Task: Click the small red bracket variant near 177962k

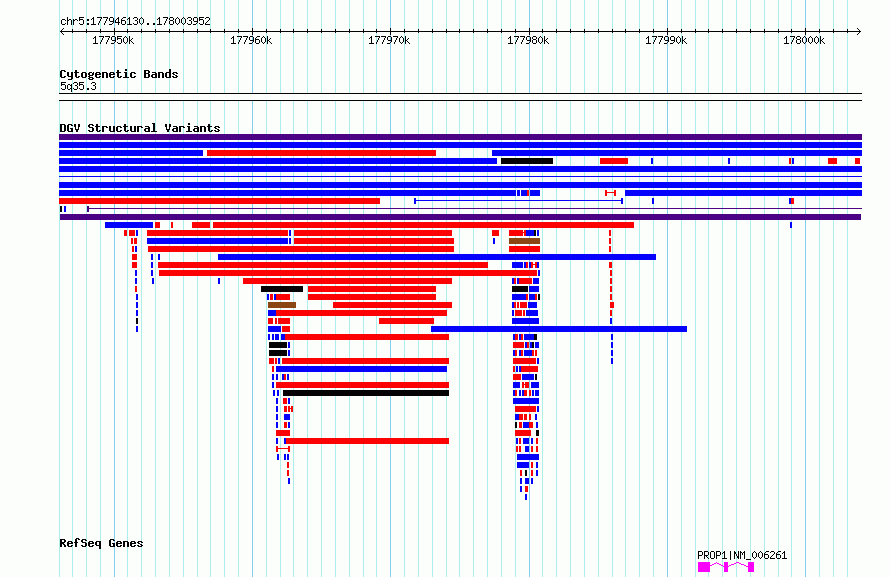Action: click(x=283, y=449)
